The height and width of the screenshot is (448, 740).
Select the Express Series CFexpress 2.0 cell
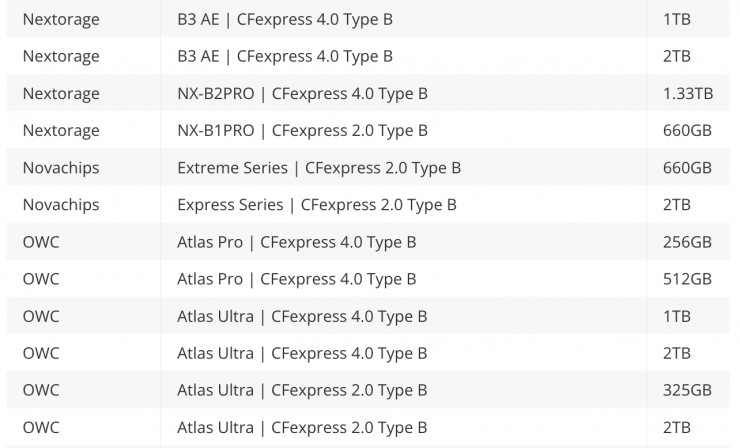point(316,204)
